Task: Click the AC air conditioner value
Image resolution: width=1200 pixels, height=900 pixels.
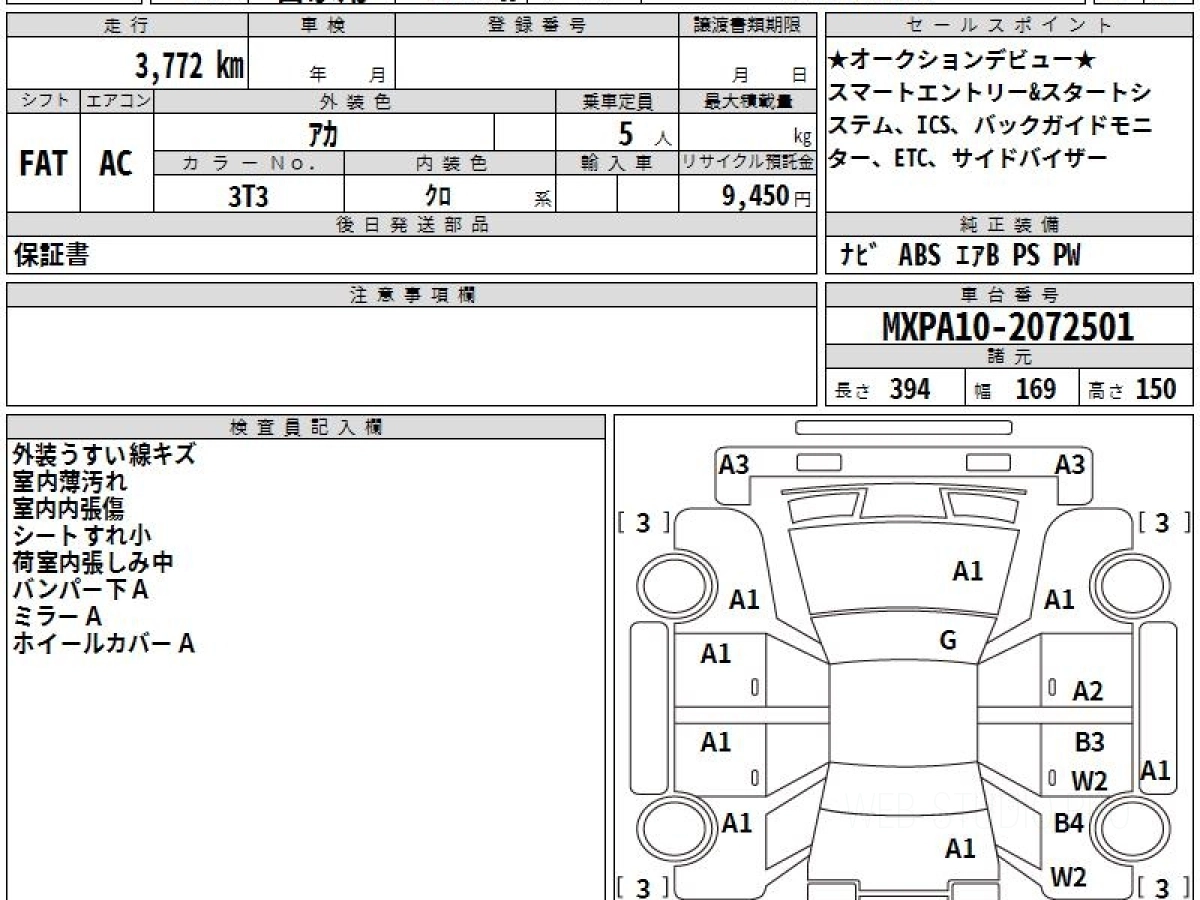Action: [116, 164]
